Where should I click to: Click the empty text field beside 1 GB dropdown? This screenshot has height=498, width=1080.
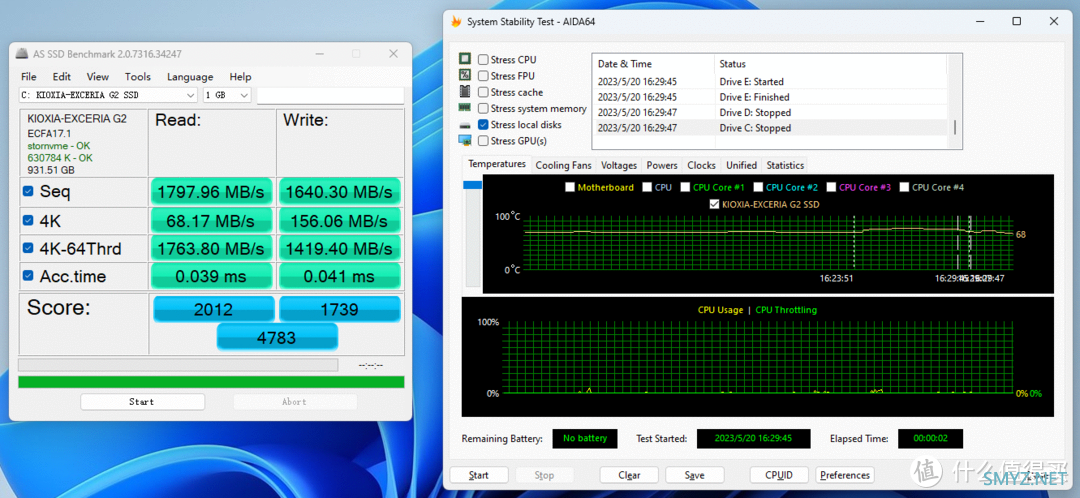(x=331, y=95)
